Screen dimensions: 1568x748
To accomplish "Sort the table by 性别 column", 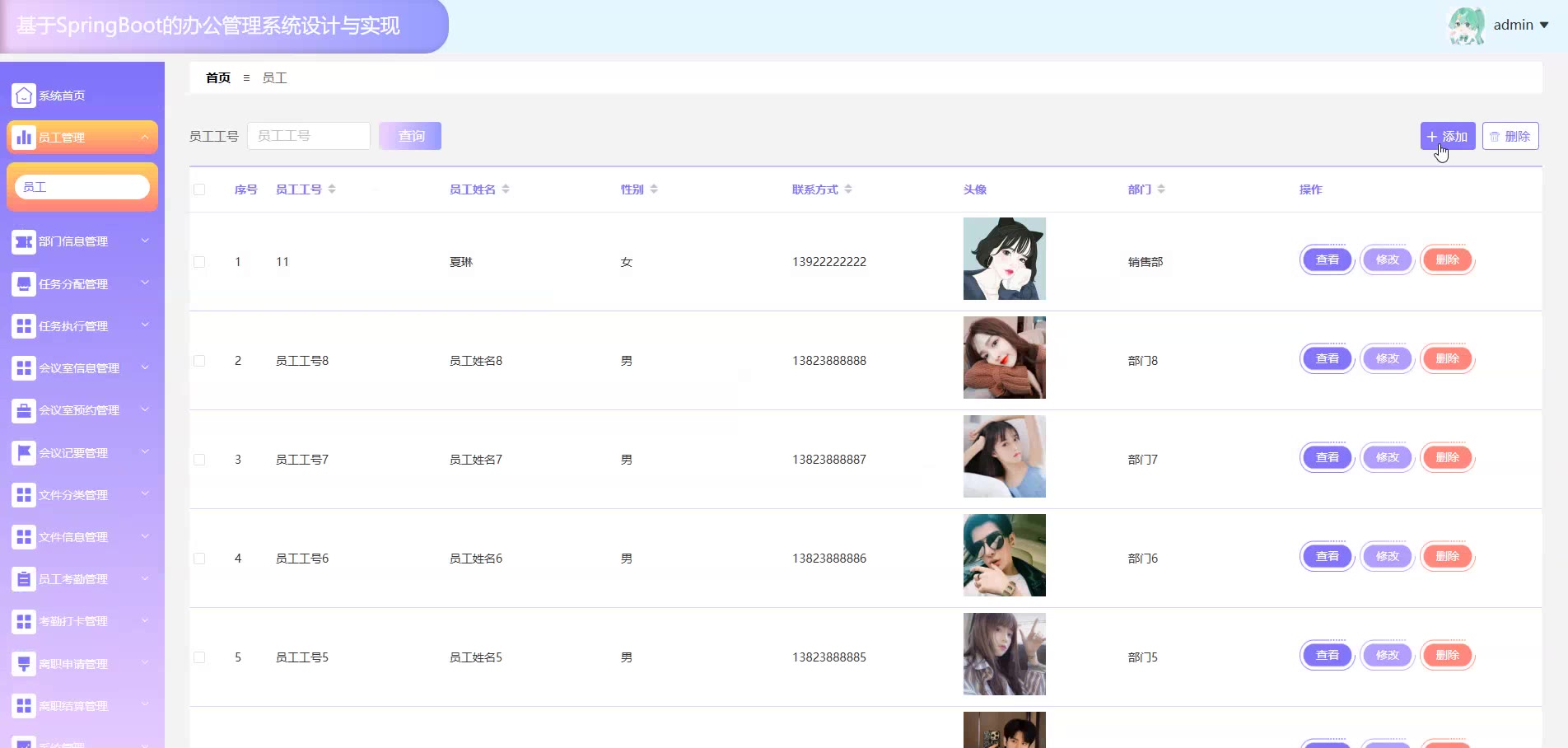I will (x=654, y=189).
